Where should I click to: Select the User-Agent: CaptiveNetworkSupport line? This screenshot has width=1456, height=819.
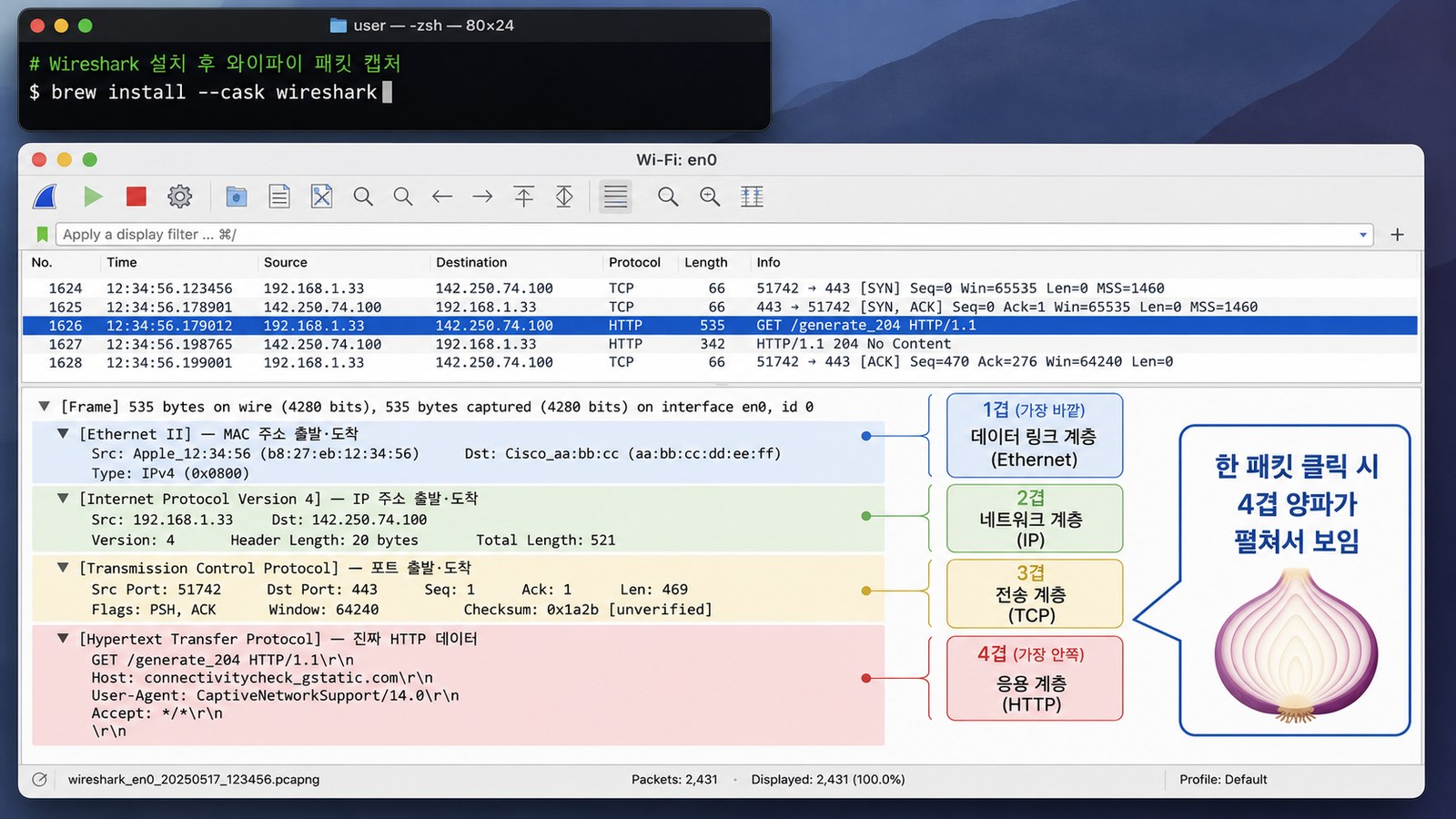275,695
